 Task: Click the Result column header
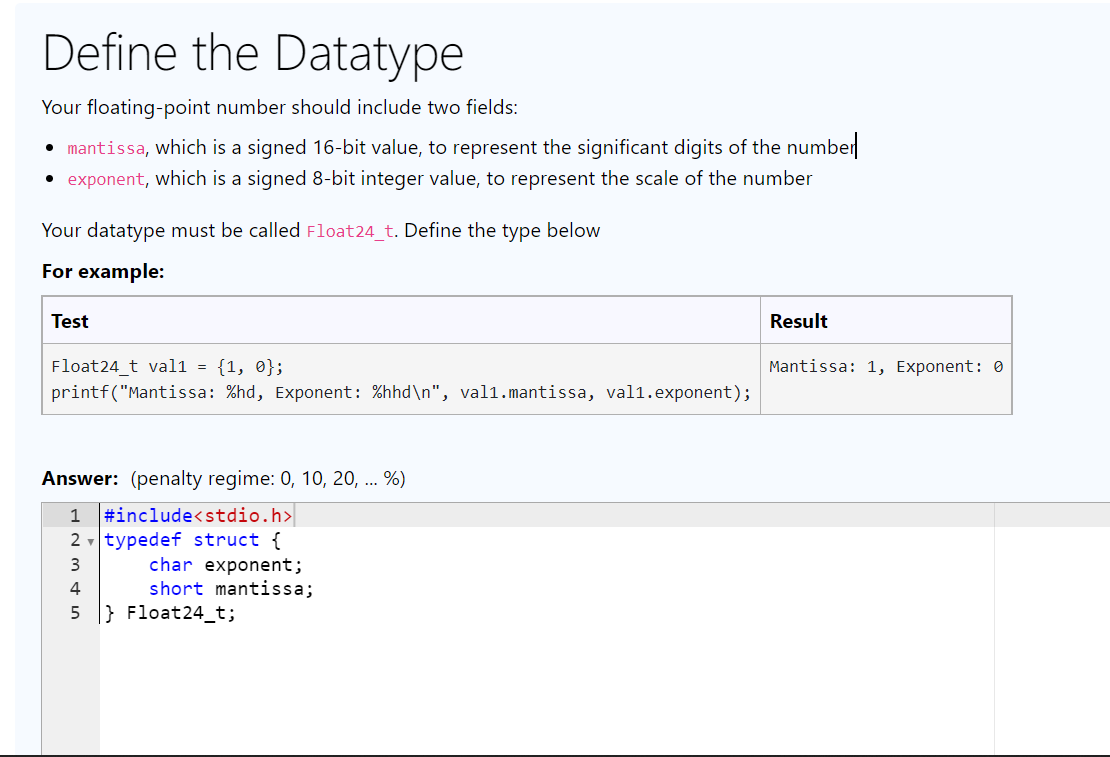point(798,321)
